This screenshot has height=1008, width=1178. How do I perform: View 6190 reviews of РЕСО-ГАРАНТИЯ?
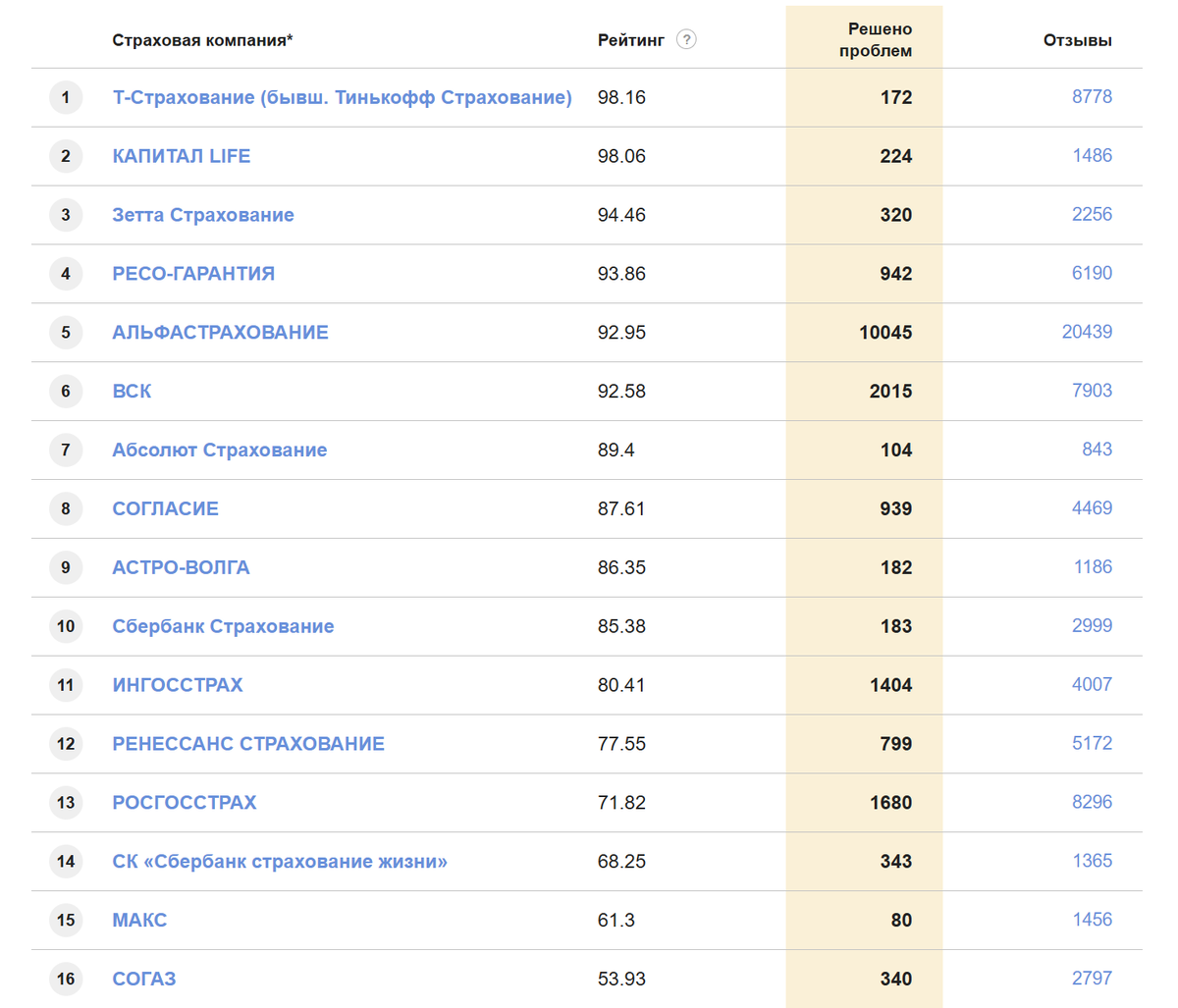[x=1092, y=273]
